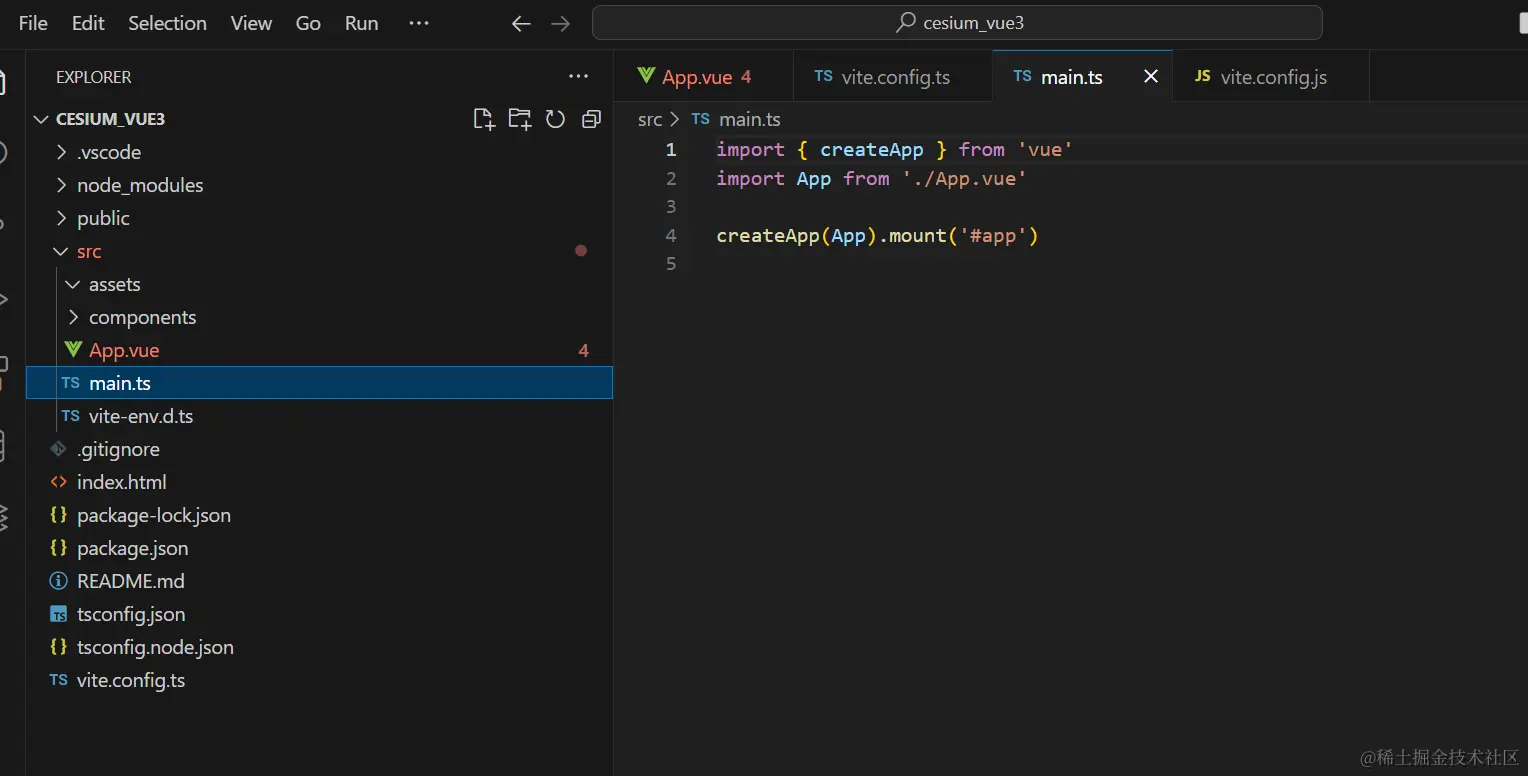Collapse the CESIUM_VUE3 project section
The image size is (1528, 776).
coord(319,119)
